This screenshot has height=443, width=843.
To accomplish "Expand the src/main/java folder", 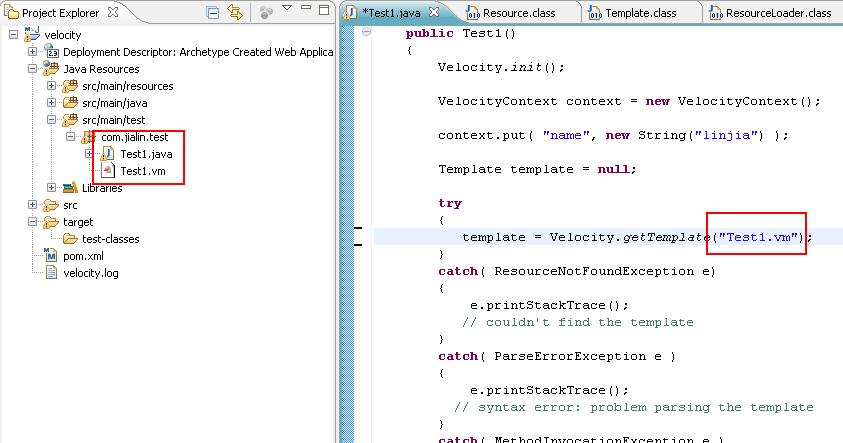I will pos(51,103).
